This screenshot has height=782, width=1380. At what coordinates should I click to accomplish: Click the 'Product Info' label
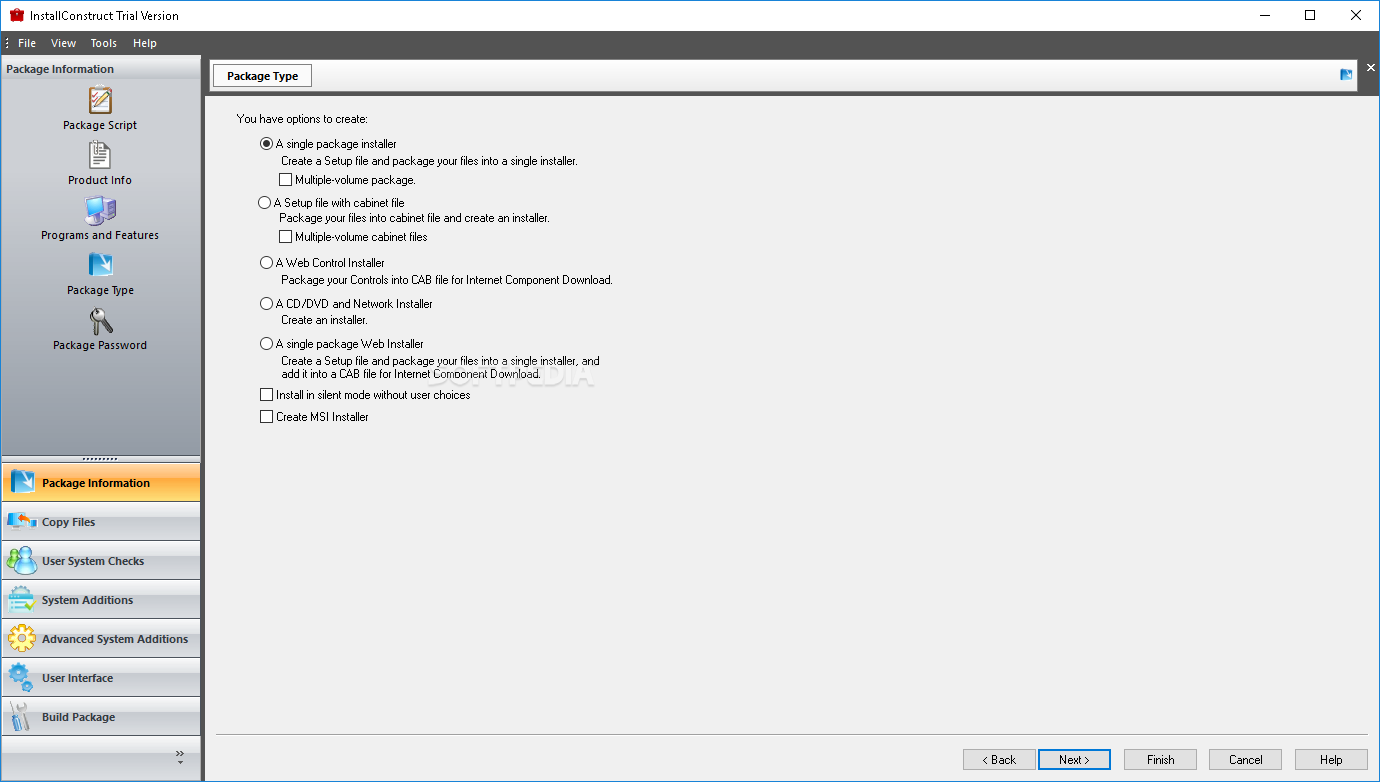(100, 181)
